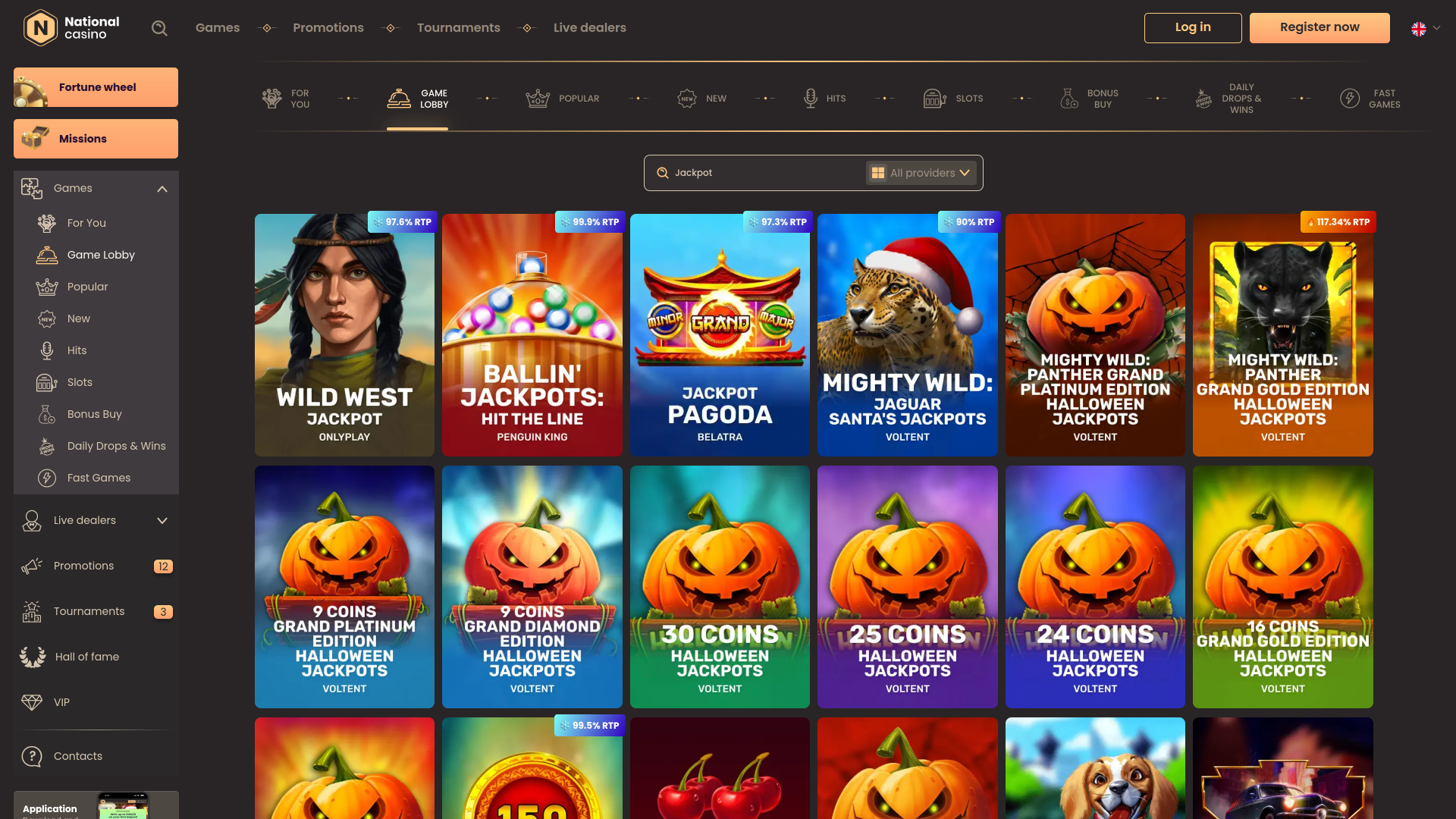Image resolution: width=1456 pixels, height=819 pixels.
Task: Open Missions from the sidebar
Action: tap(96, 138)
